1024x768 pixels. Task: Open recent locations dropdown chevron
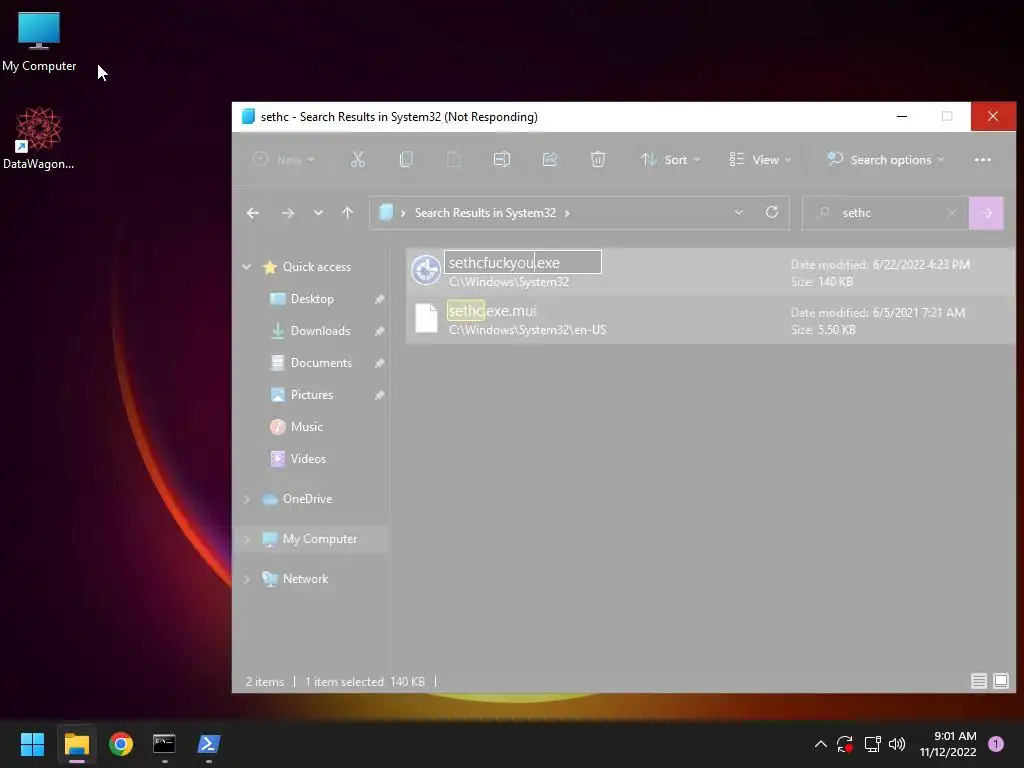click(318, 213)
